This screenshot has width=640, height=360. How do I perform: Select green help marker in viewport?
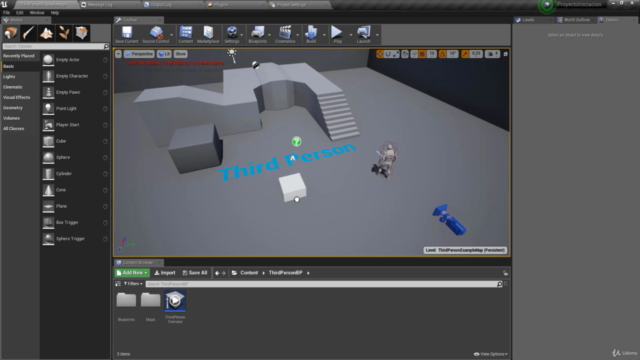pyautogui.click(x=297, y=142)
